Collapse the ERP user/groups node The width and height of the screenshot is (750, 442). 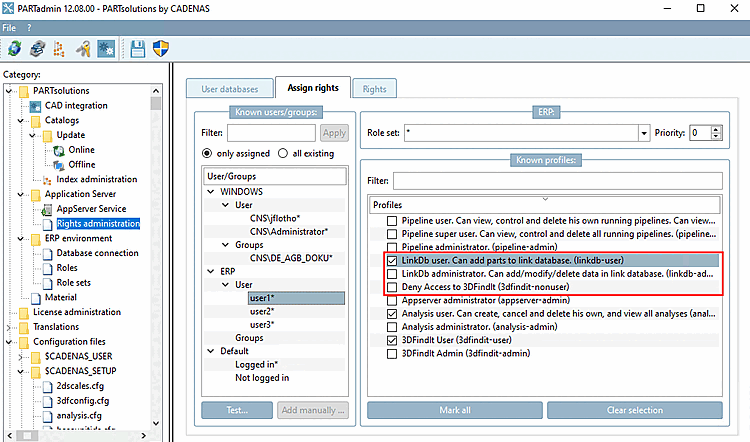click(210, 271)
